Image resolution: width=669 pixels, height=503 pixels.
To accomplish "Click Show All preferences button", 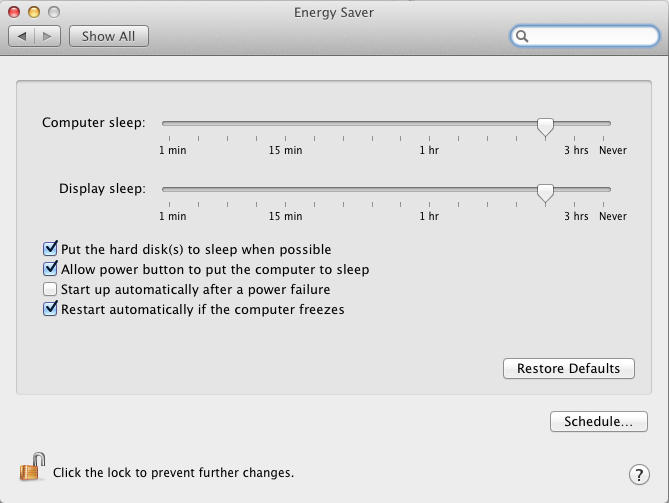I will (x=109, y=36).
